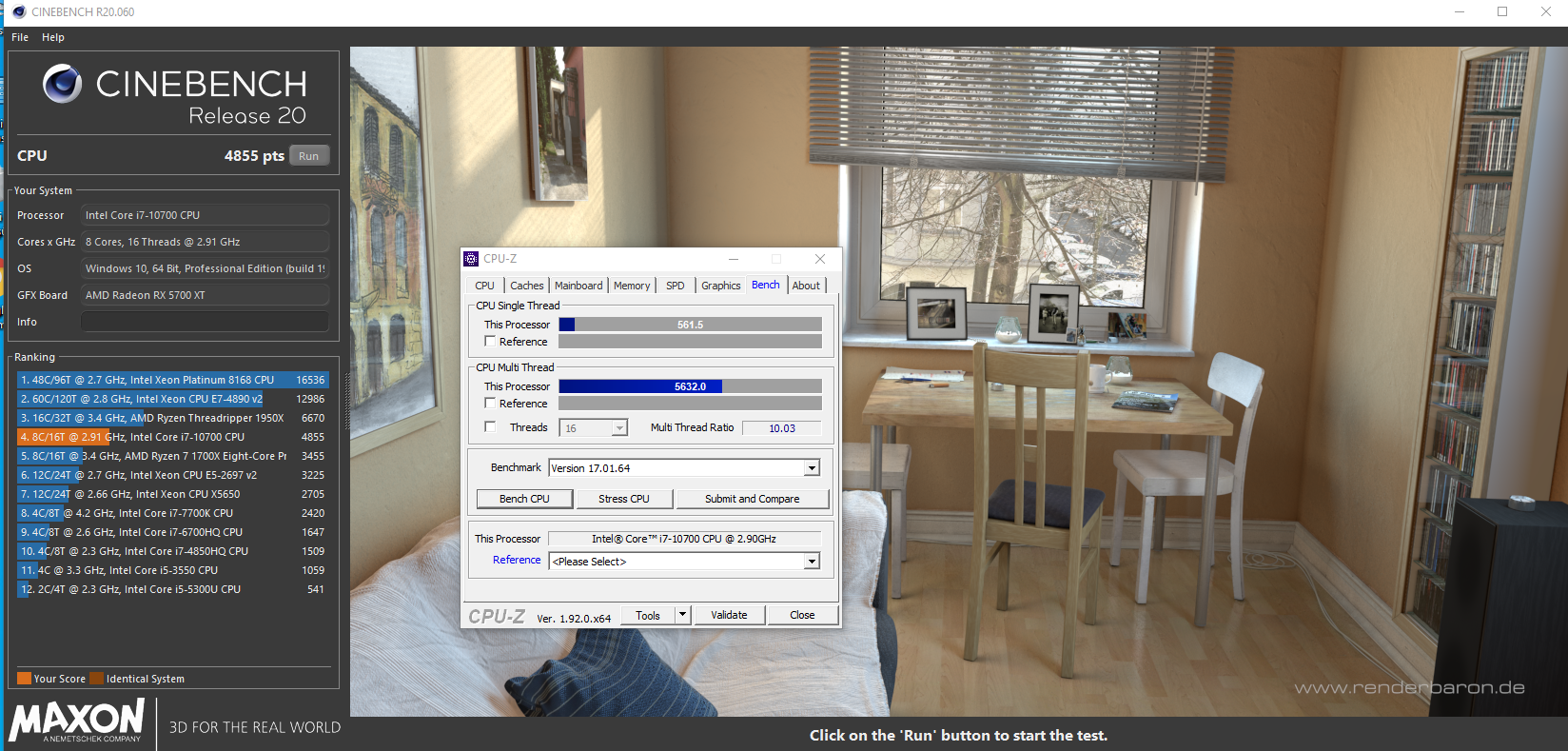The image size is (1568, 751).
Task: Click the Cores x GHz field
Action: tap(205, 242)
